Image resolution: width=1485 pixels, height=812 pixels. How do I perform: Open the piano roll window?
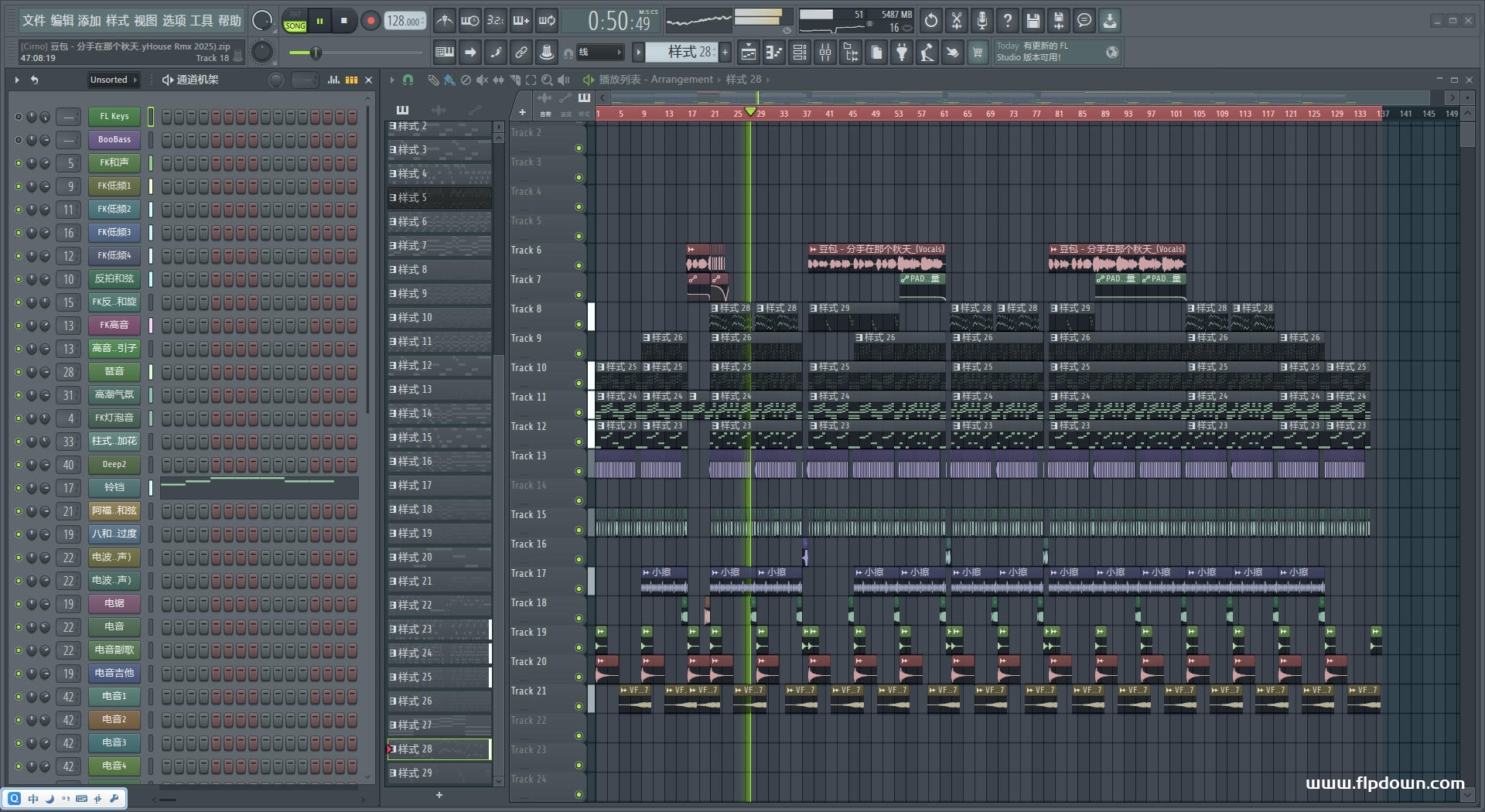tap(773, 53)
